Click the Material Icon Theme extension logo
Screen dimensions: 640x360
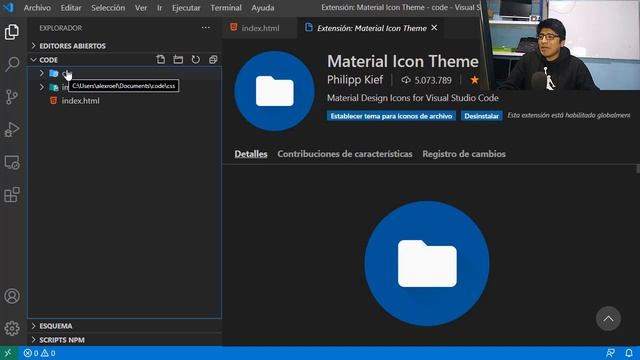pyautogui.click(x=274, y=91)
